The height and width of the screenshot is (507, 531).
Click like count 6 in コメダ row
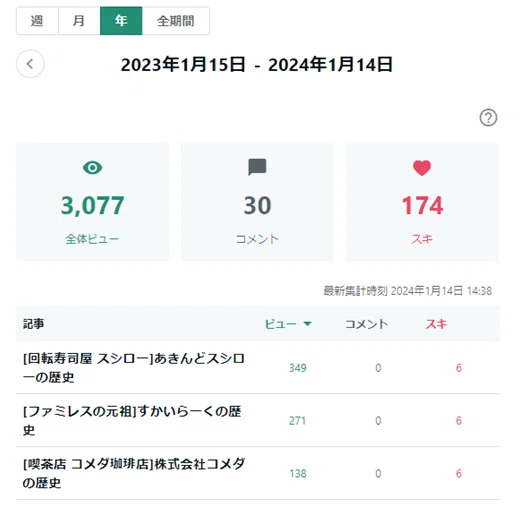tap(459, 473)
